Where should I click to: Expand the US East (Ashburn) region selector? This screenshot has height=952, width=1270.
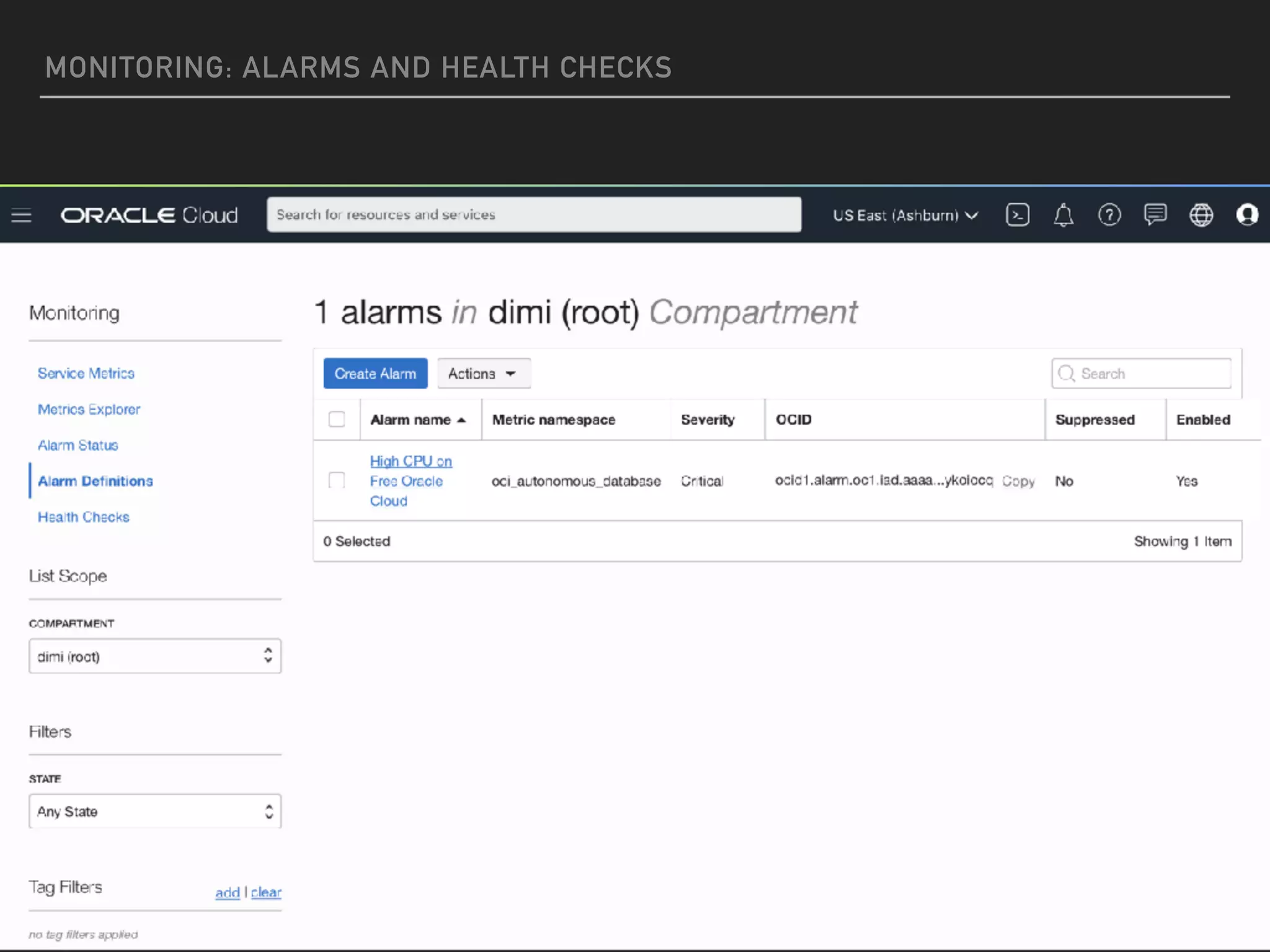[905, 215]
